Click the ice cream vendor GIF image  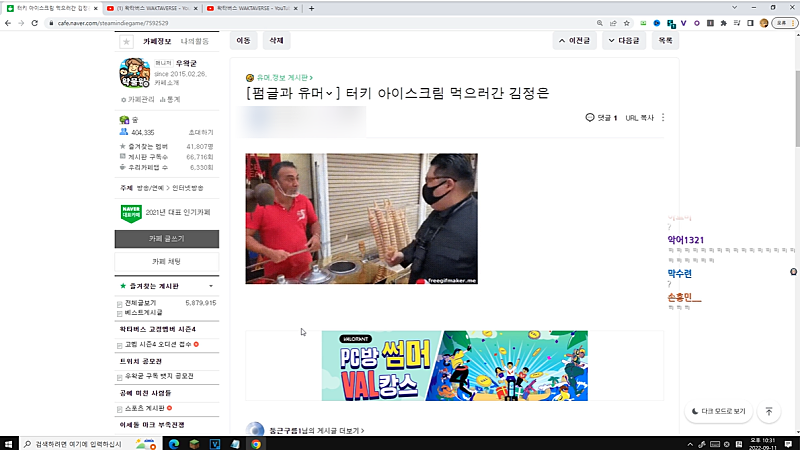(361, 218)
